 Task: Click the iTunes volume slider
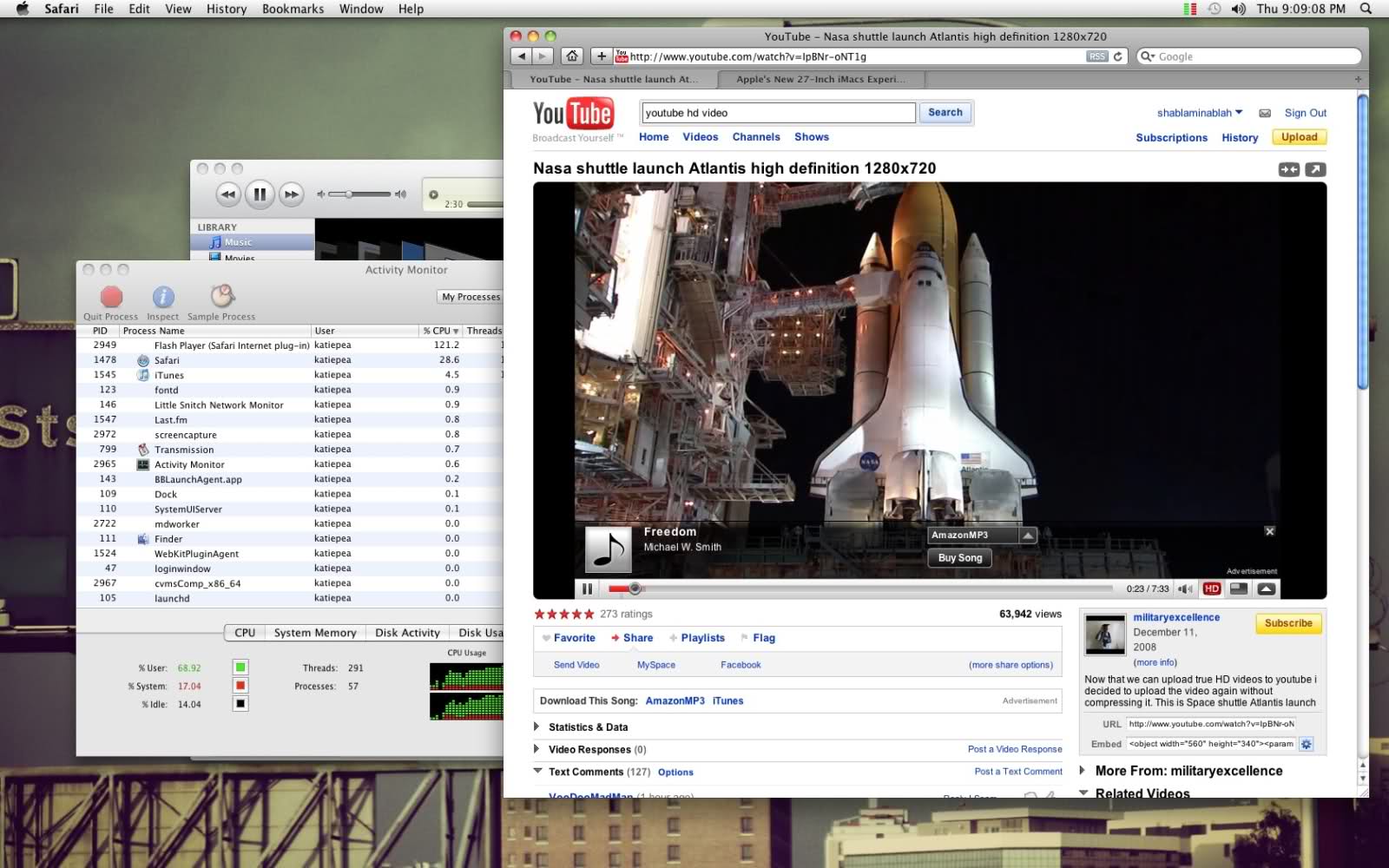(x=360, y=194)
